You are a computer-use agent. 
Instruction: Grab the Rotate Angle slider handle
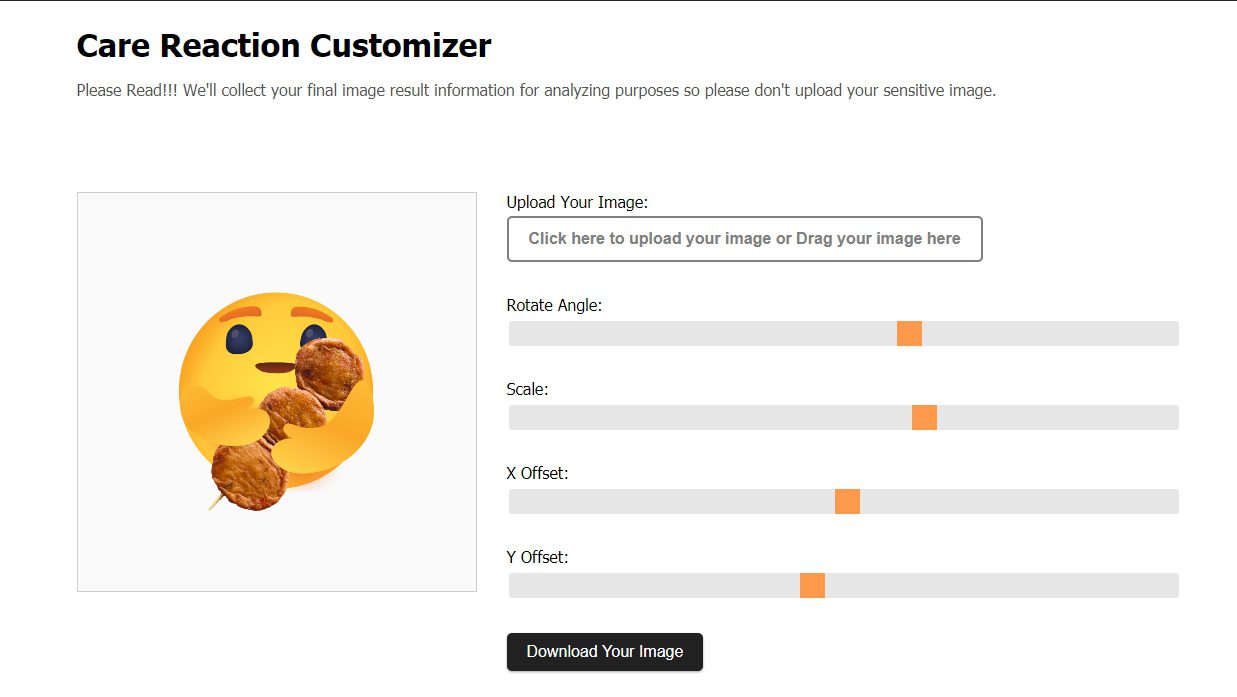[909, 334]
